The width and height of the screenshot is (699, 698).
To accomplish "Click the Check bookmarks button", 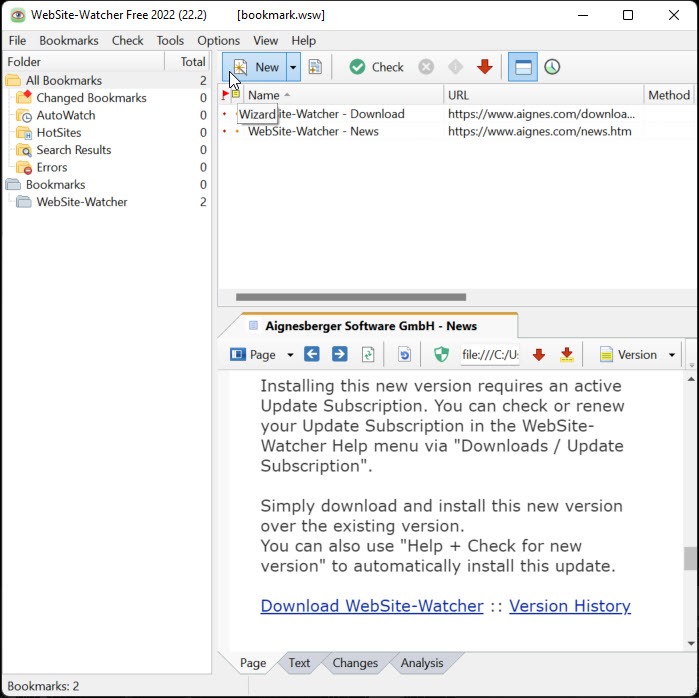I will pyautogui.click(x=376, y=67).
